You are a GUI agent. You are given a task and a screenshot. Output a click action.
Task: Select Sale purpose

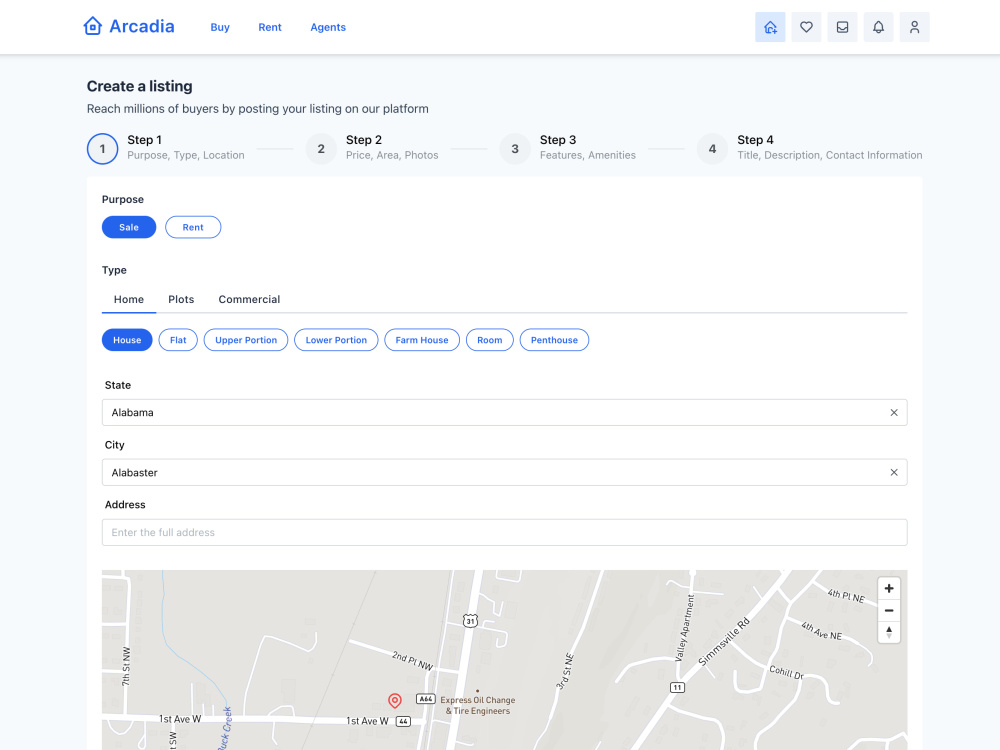129,227
